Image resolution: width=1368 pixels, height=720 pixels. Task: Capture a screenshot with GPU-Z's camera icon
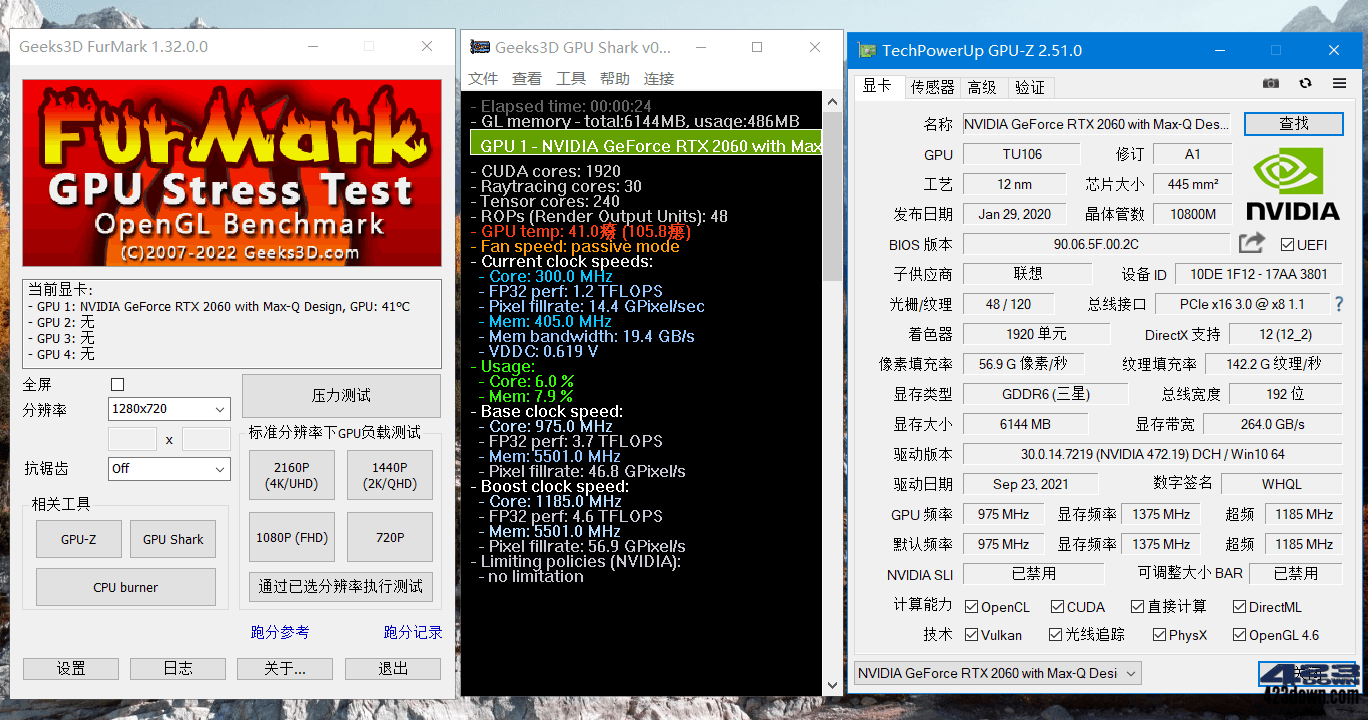click(1270, 83)
